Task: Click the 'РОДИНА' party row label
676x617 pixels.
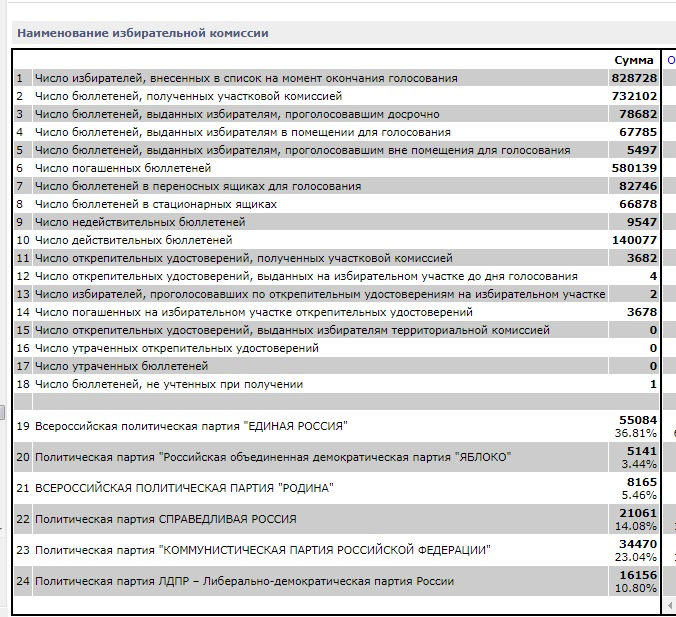Action: coord(184,488)
